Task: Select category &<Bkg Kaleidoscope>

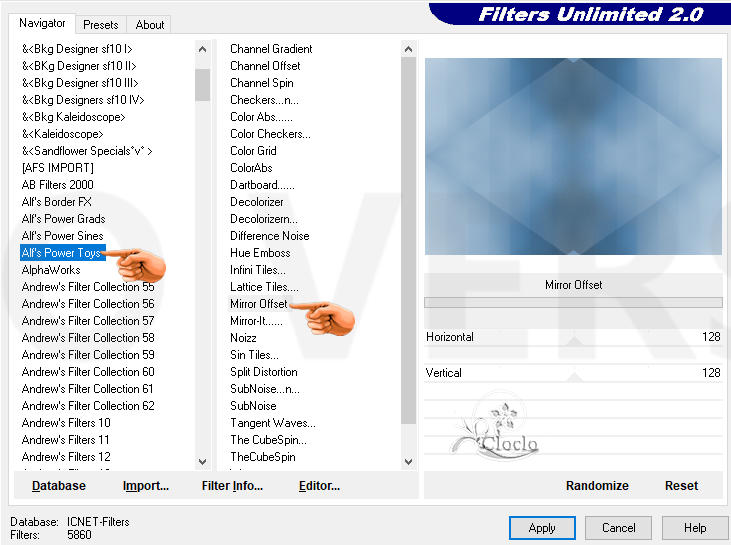Action: click(x=74, y=117)
